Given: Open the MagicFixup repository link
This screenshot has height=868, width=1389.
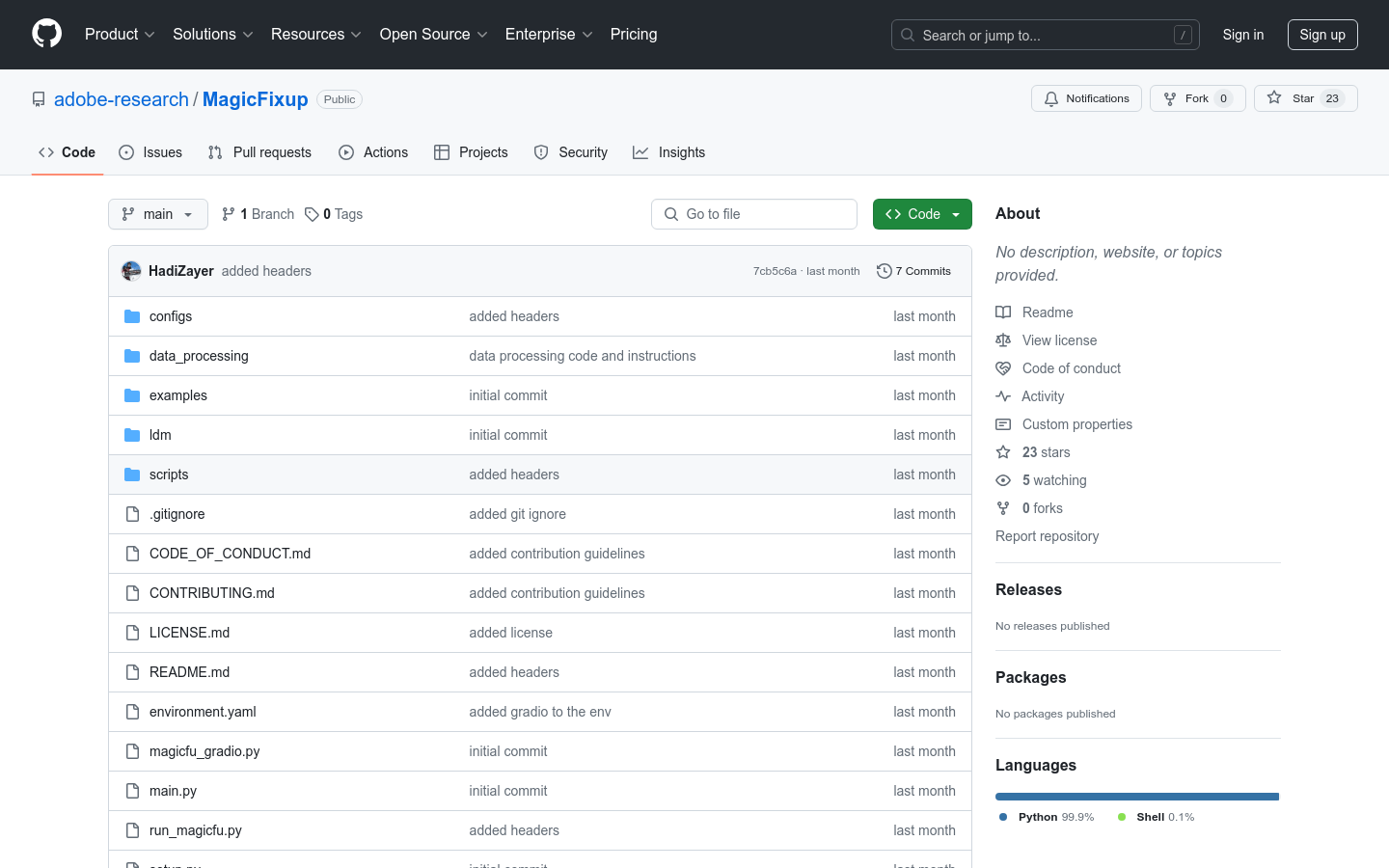Looking at the screenshot, I should (x=256, y=99).
